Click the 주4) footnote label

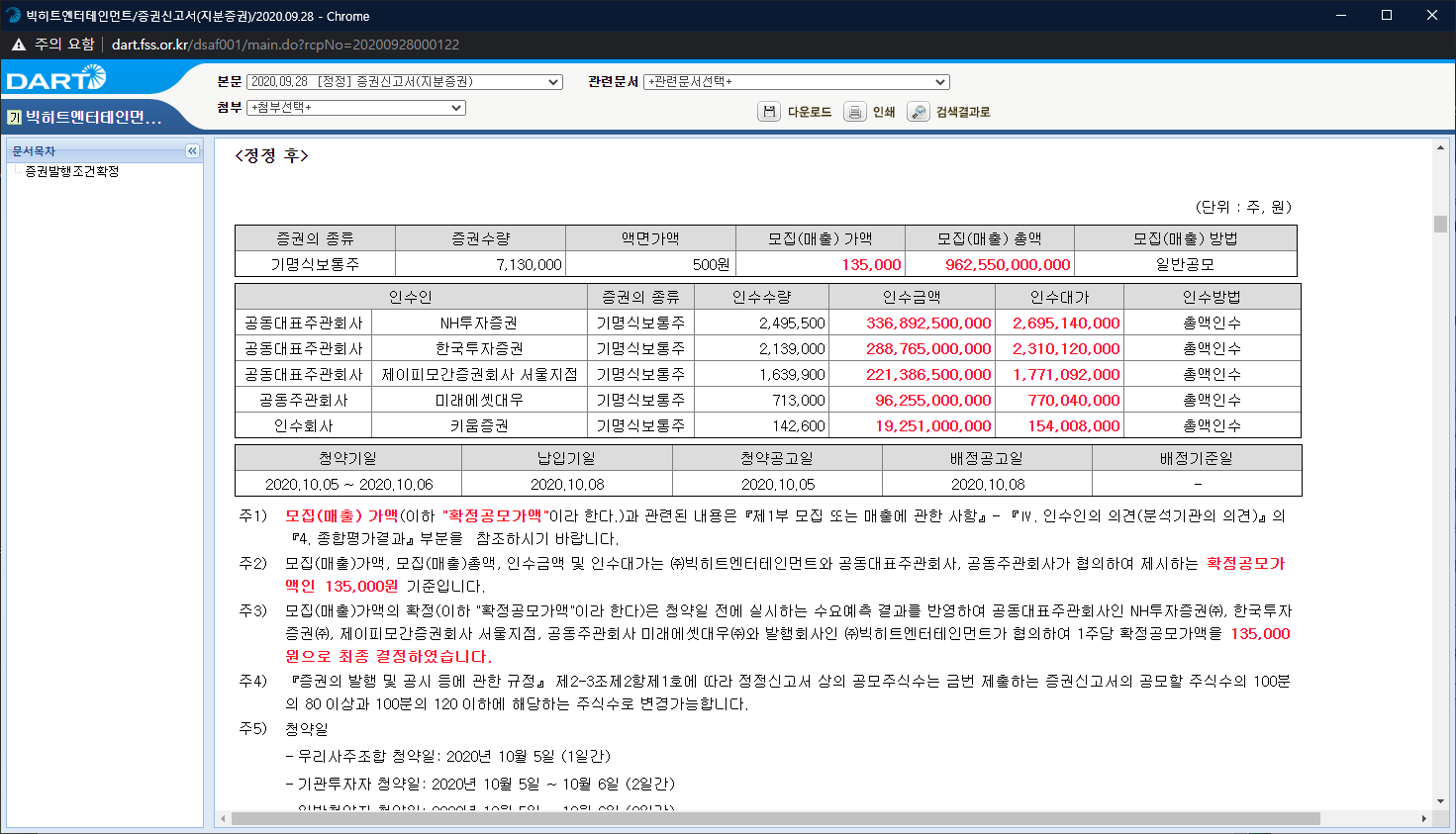coord(253,681)
